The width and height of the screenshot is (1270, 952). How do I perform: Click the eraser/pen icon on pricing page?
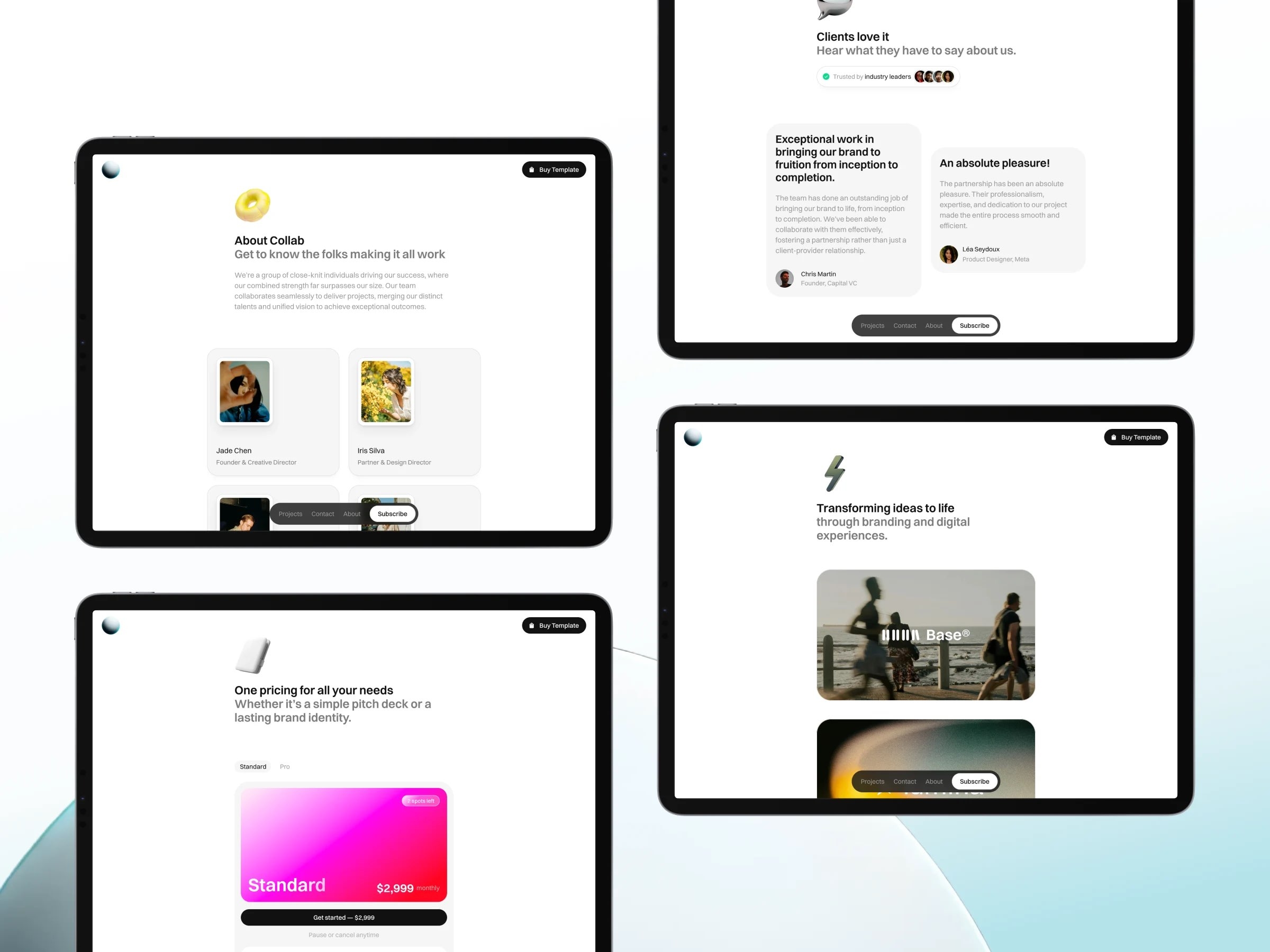tap(252, 655)
